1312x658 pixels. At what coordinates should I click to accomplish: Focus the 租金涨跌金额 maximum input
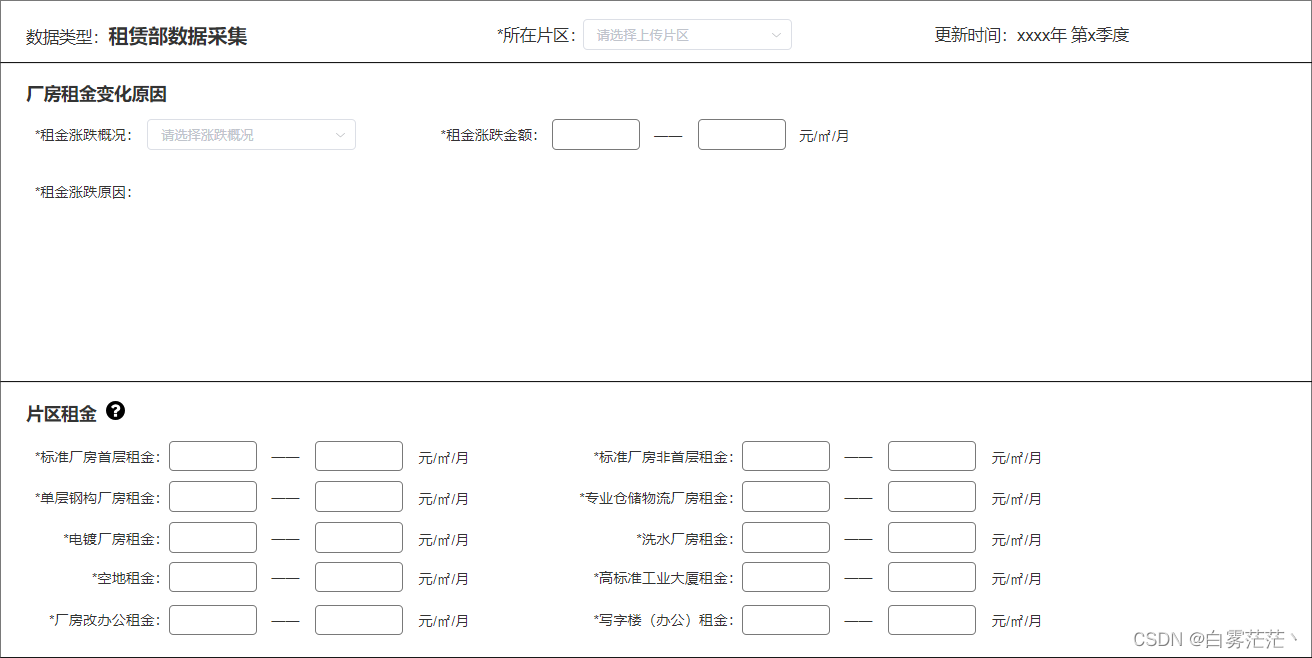(x=742, y=135)
